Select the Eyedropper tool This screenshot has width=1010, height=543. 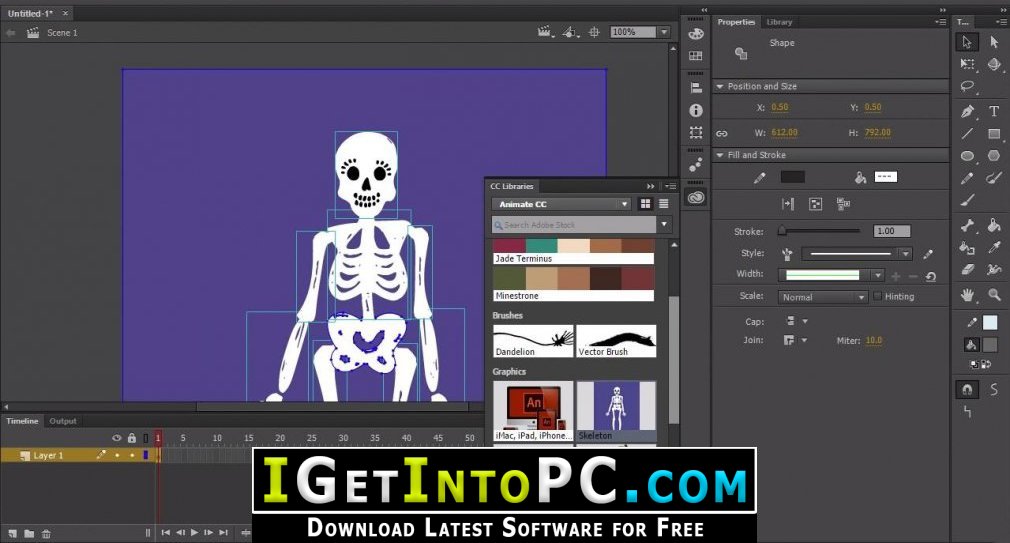(994, 247)
